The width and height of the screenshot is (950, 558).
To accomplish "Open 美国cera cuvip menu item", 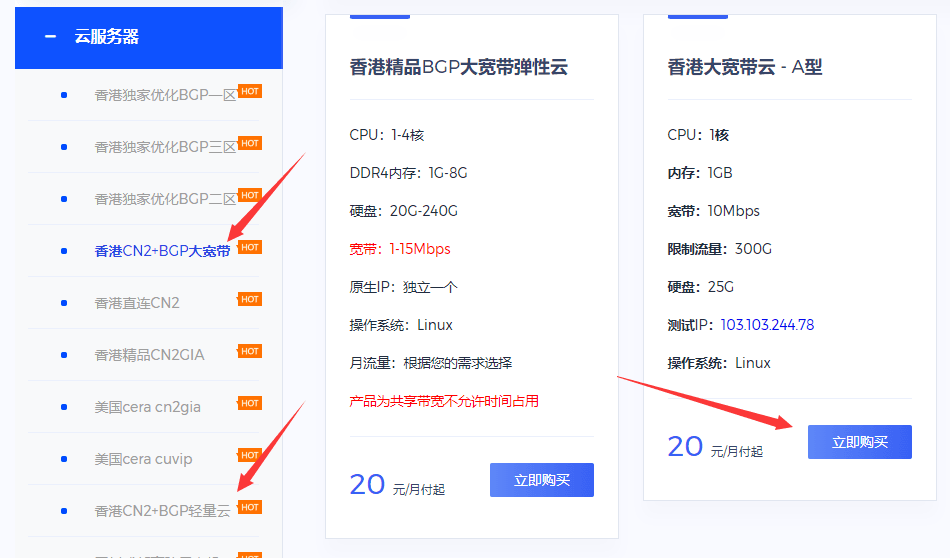I will tap(143, 459).
